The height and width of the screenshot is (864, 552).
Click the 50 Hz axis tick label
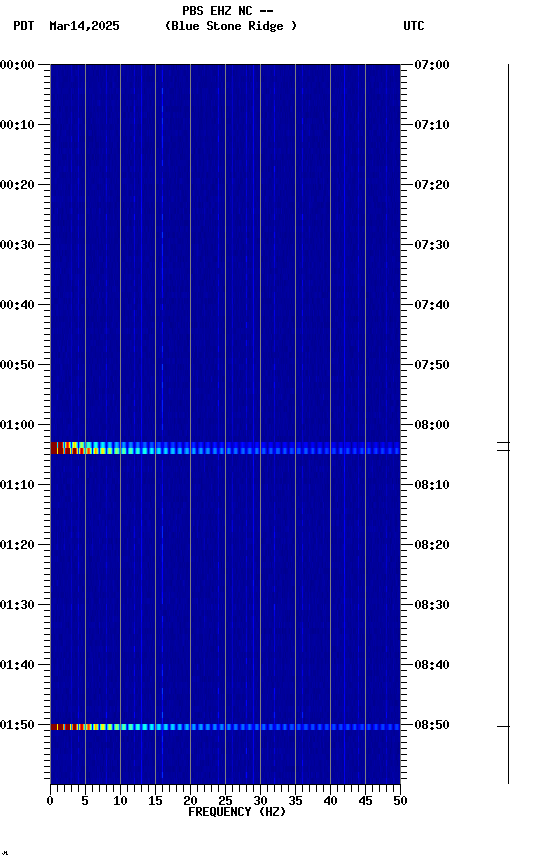tap(400, 801)
